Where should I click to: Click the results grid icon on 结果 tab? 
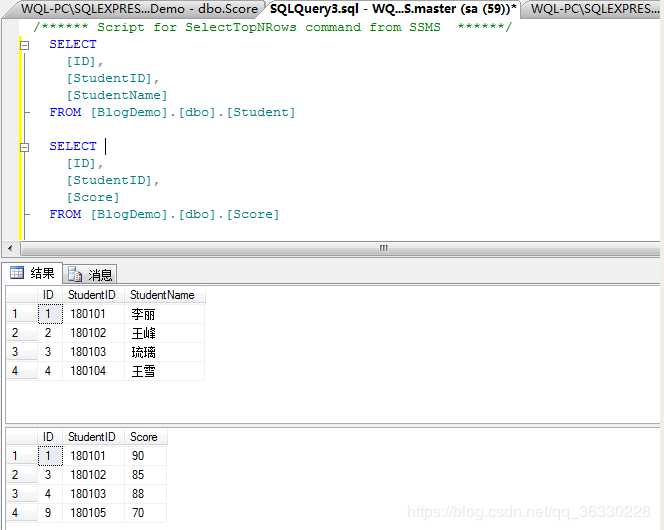(x=17, y=273)
